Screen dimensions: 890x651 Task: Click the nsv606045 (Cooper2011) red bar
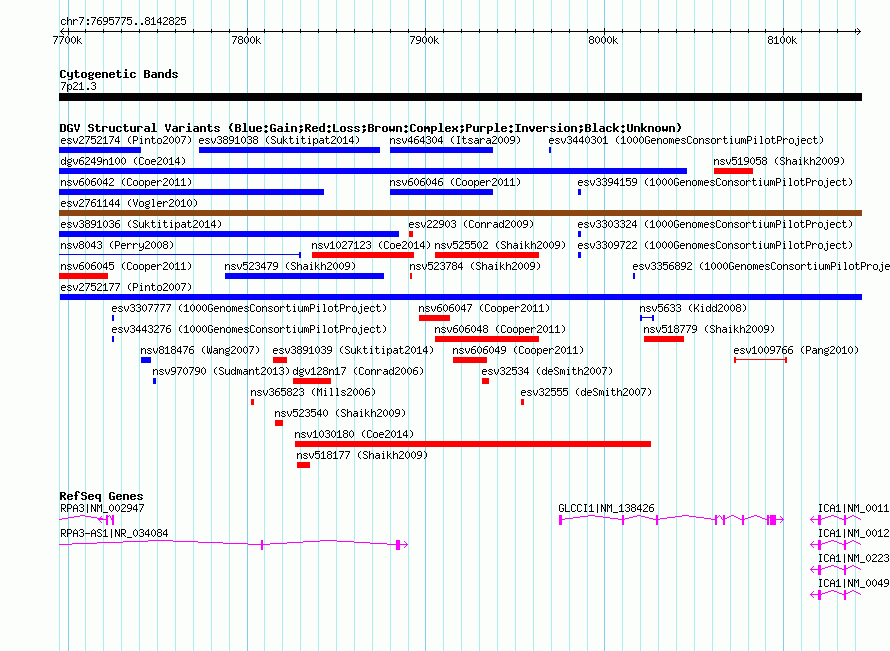pyautogui.click(x=83, y=276)
